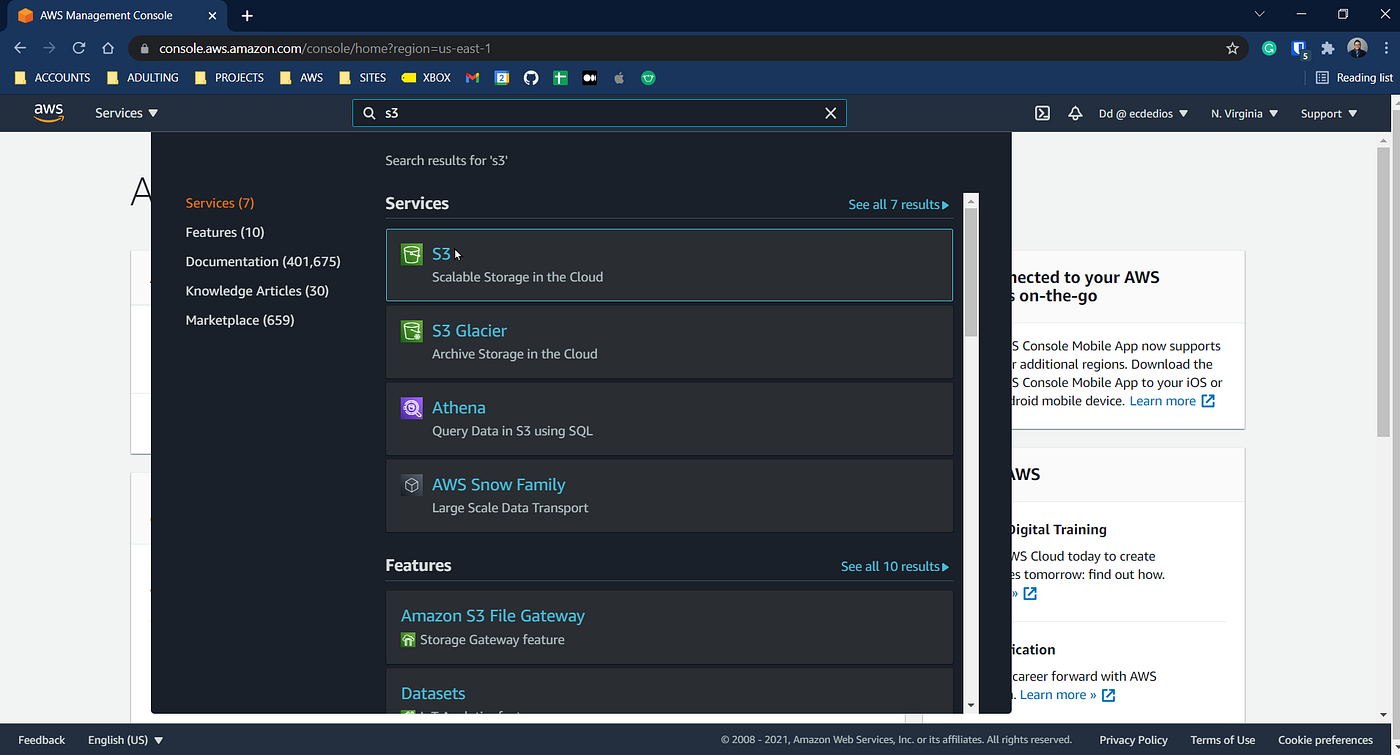Image resolution: width=1400 pixels, height=755 pixels.
Task: Open the GitHub bookmark icon
Action: (531, 78)
